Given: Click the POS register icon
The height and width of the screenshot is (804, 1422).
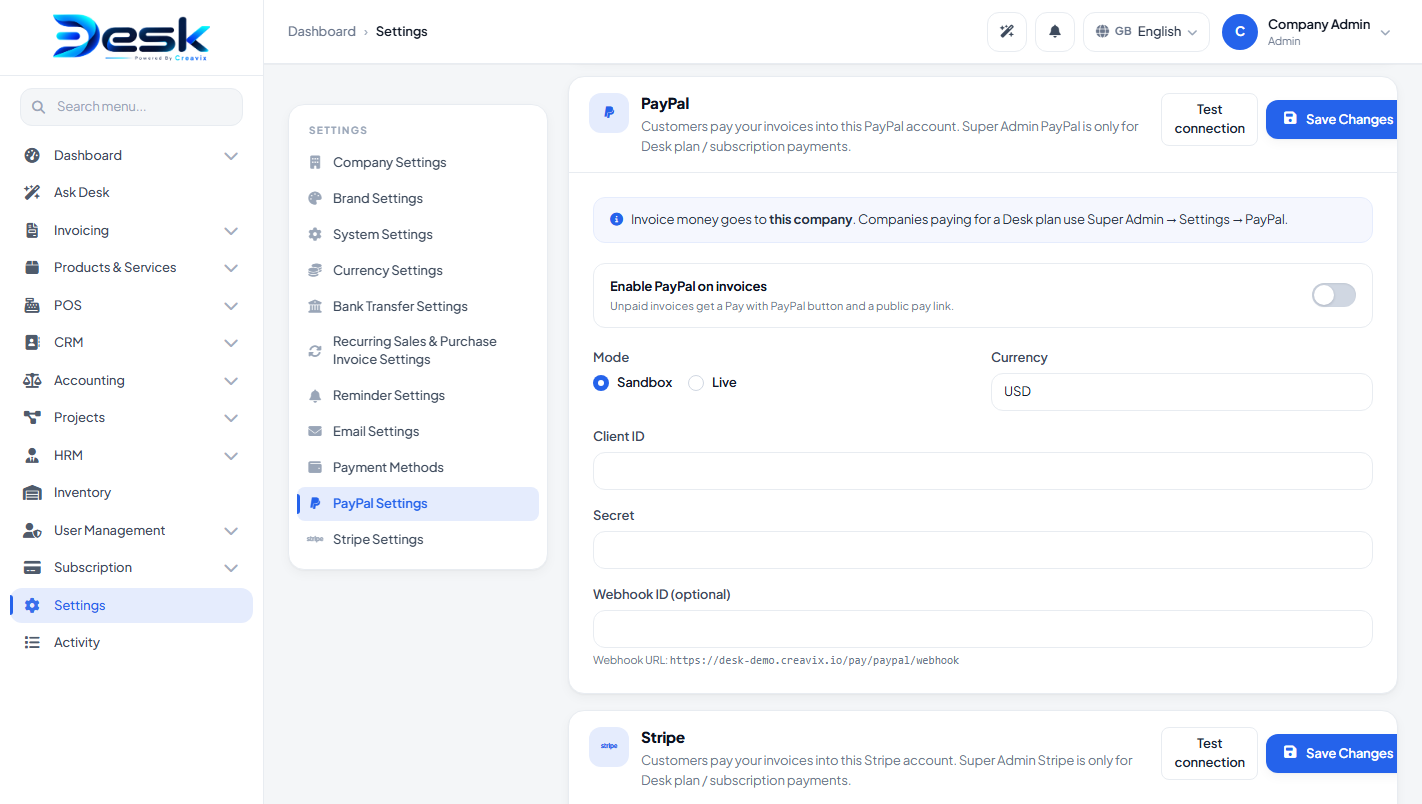Looking at the screenshot, I should pos(32,306).
